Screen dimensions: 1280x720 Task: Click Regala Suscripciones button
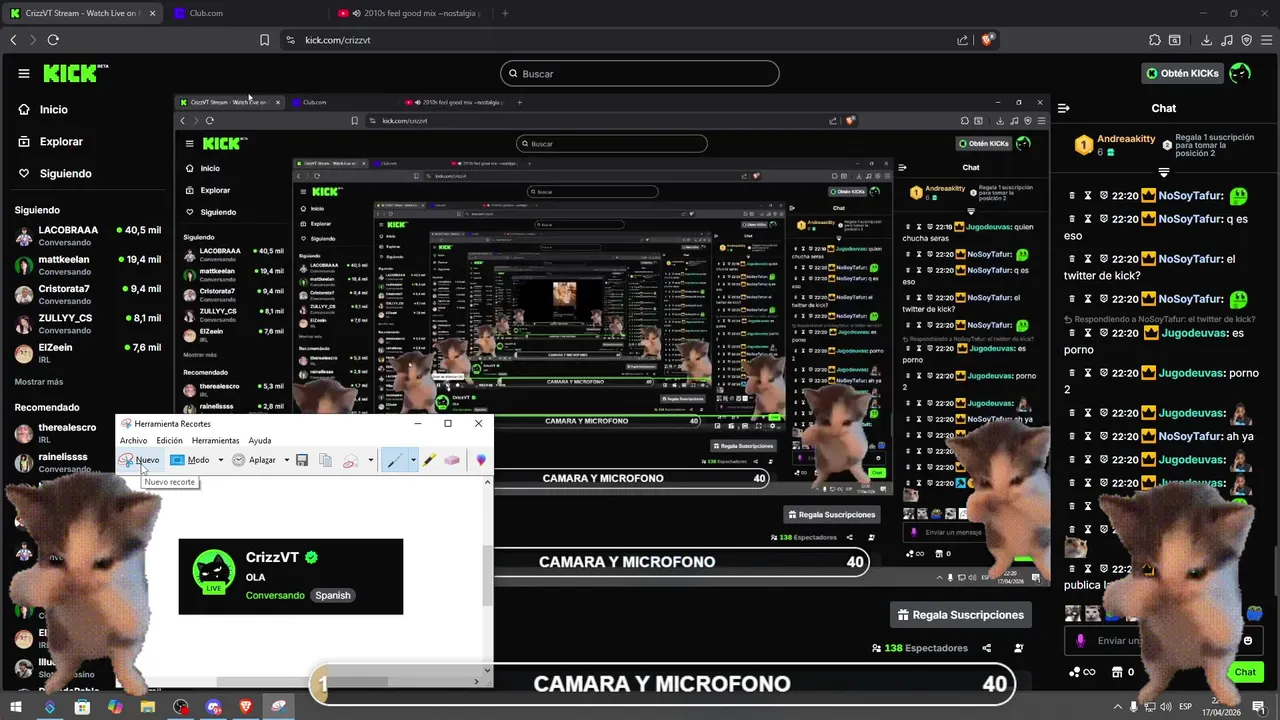click(x=960, y=615)
